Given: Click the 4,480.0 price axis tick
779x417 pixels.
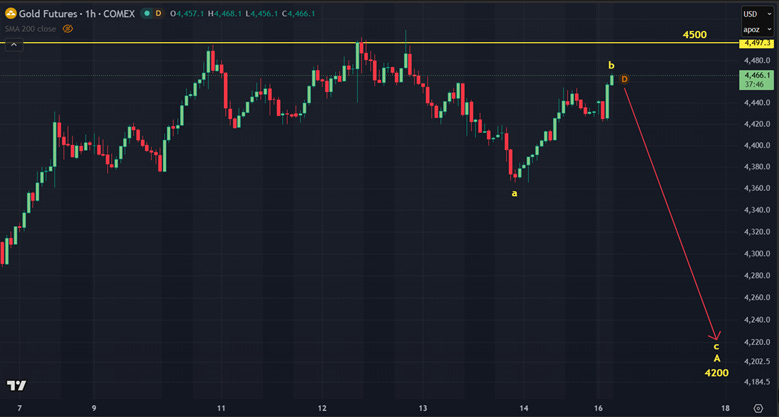Looking at the screenshot, I should [757, 61].
